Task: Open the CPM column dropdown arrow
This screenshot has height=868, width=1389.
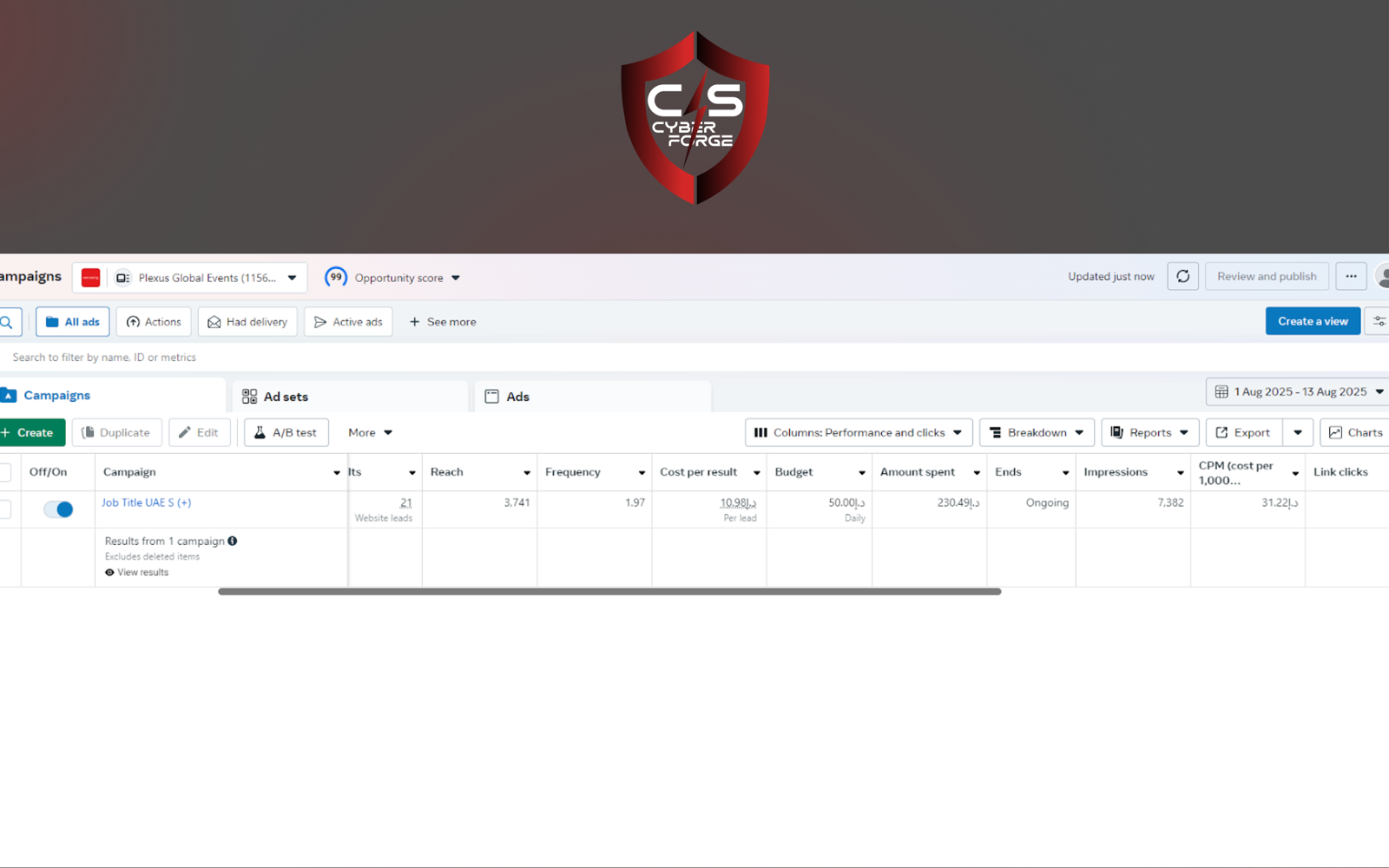Action: (x=1295, y=473)
